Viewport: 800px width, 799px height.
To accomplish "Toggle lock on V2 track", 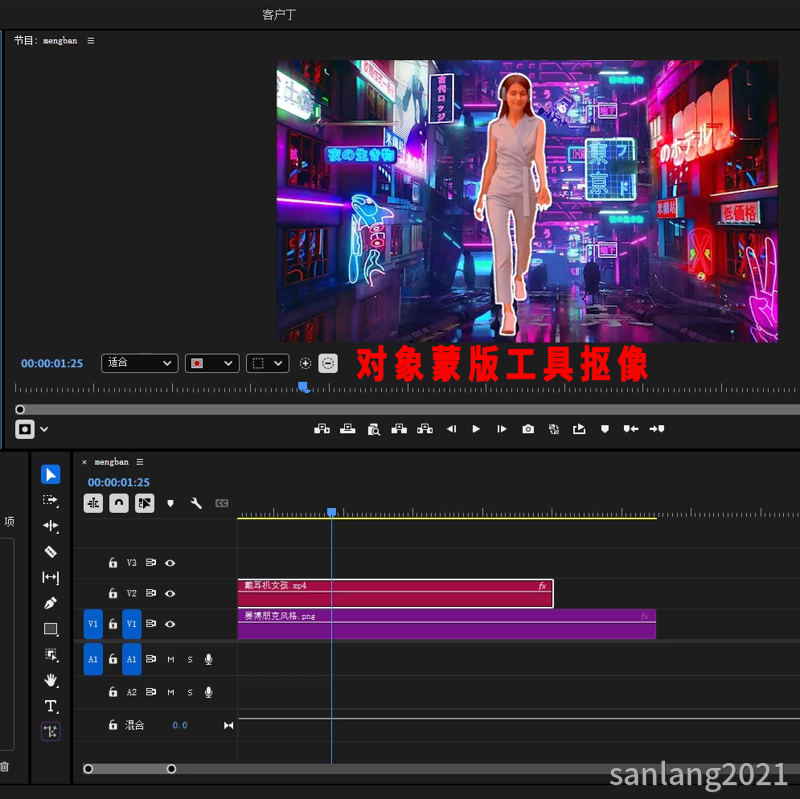I will point(113,593).
